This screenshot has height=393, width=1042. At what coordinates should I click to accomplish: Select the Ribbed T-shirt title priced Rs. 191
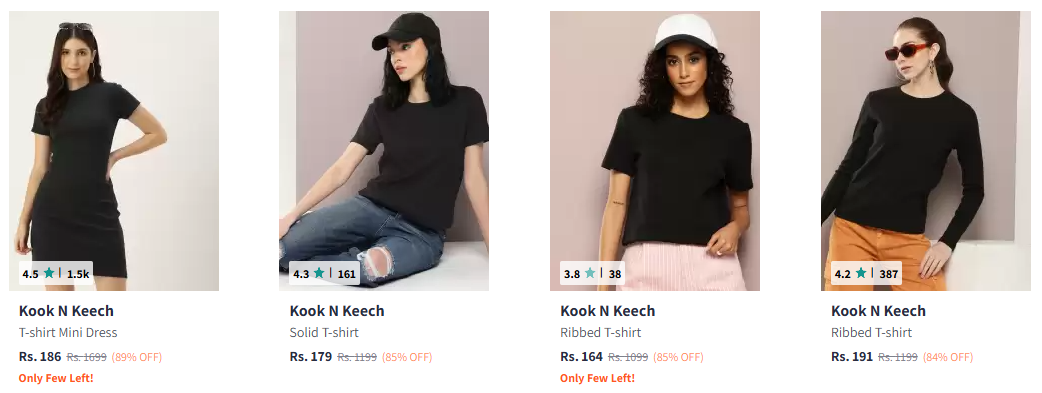[872, 332]
